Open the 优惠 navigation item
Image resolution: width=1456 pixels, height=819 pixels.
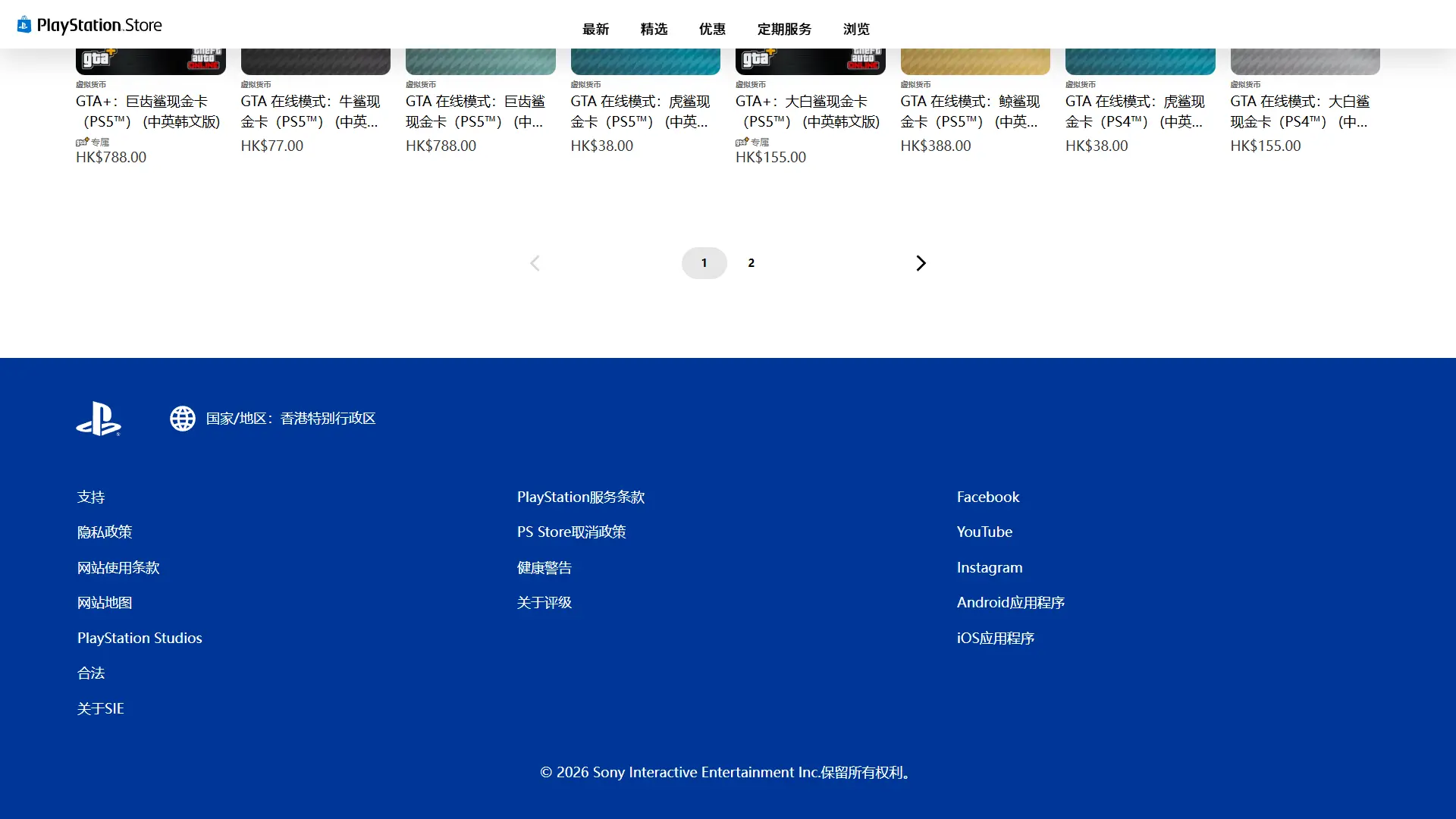[x=712, y=29]
